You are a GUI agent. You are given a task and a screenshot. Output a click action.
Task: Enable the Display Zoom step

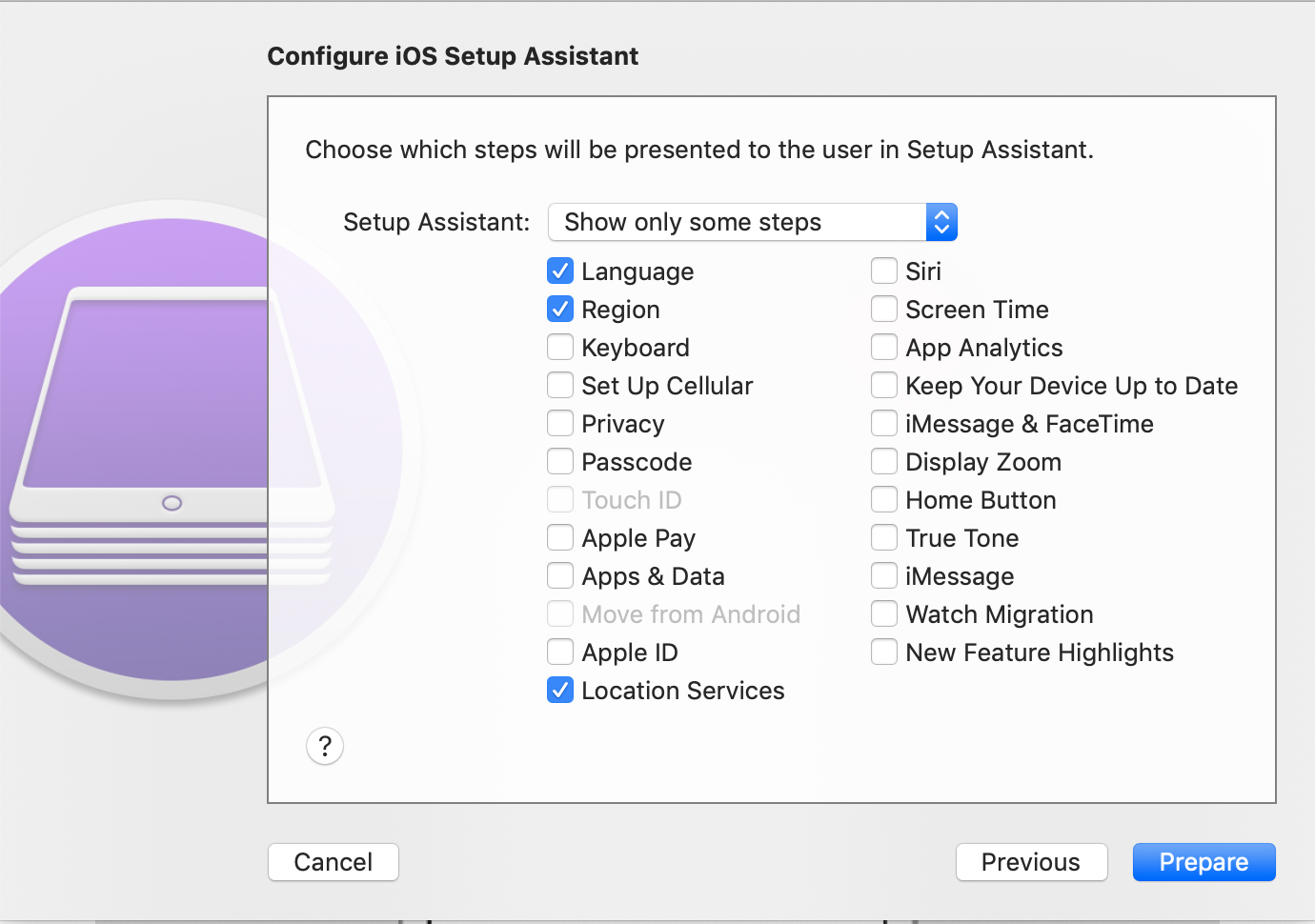pyautogui.click(x=884, y=462)
